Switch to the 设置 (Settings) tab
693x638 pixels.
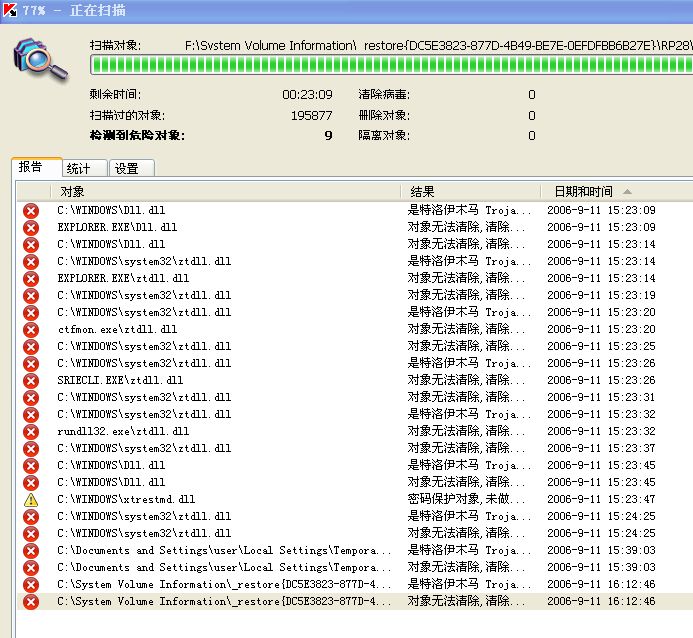coord(132,168)
